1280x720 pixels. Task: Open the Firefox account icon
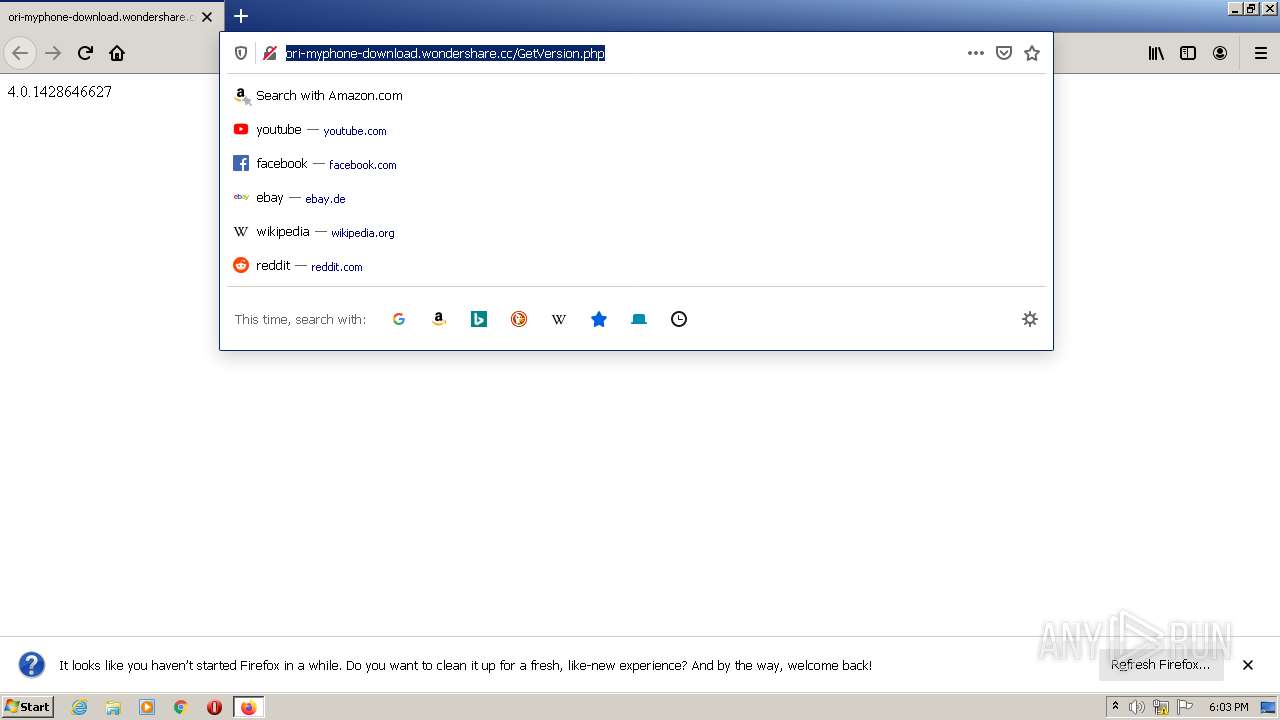1220,53
